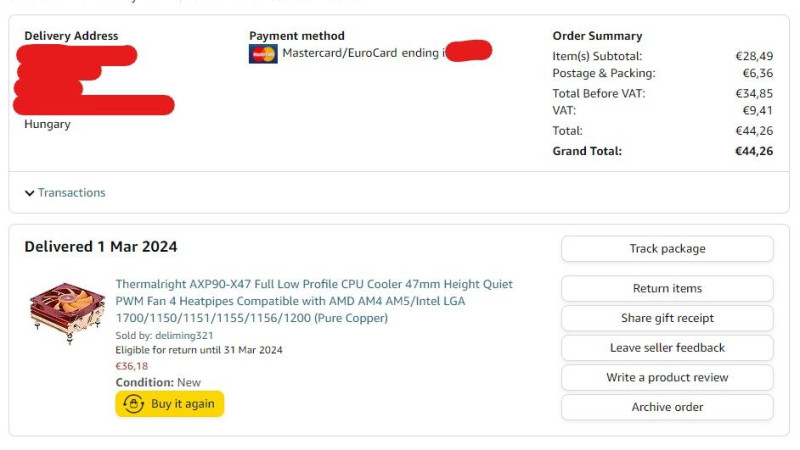Viewport: 800px width, 450px height.
Task: Open seller deliming321 profile link
Action: click(184, 335)
